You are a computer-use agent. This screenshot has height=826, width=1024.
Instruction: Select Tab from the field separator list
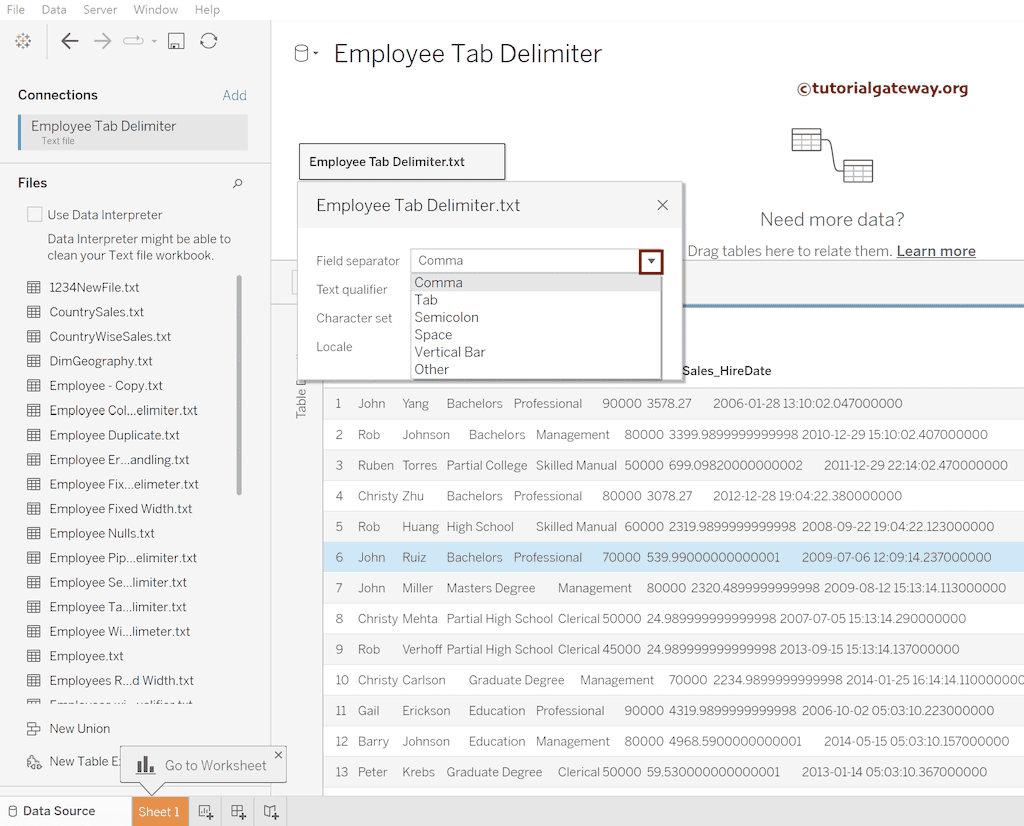pos(426,299)
